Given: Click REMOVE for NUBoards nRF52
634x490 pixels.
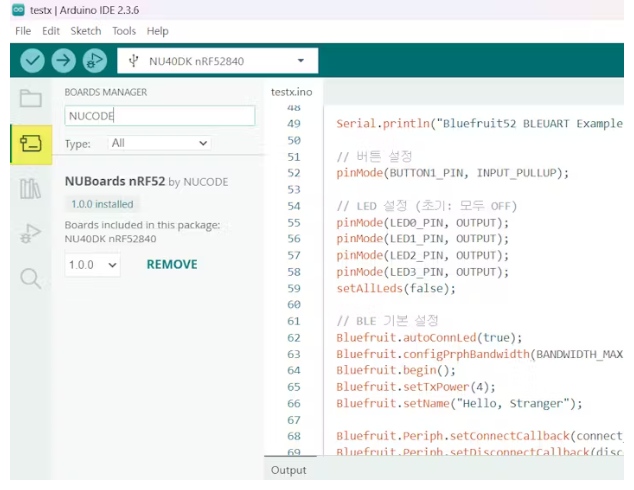Looking at the screenshot, I should [x=172, y=265].
